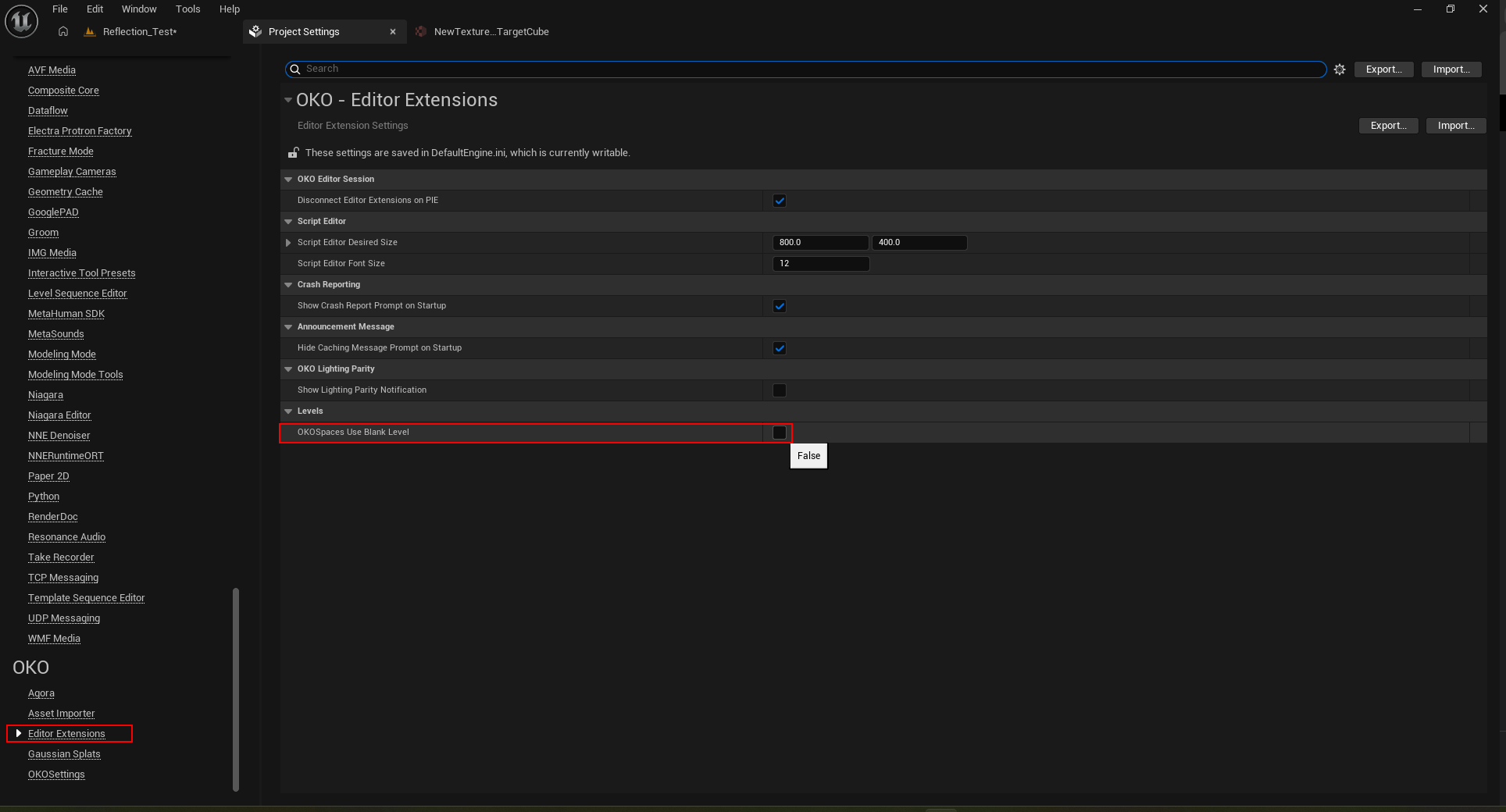Click the Unreal Engine logo icon
Viewport: 1506px width, 812px height.
click(21, 21)
